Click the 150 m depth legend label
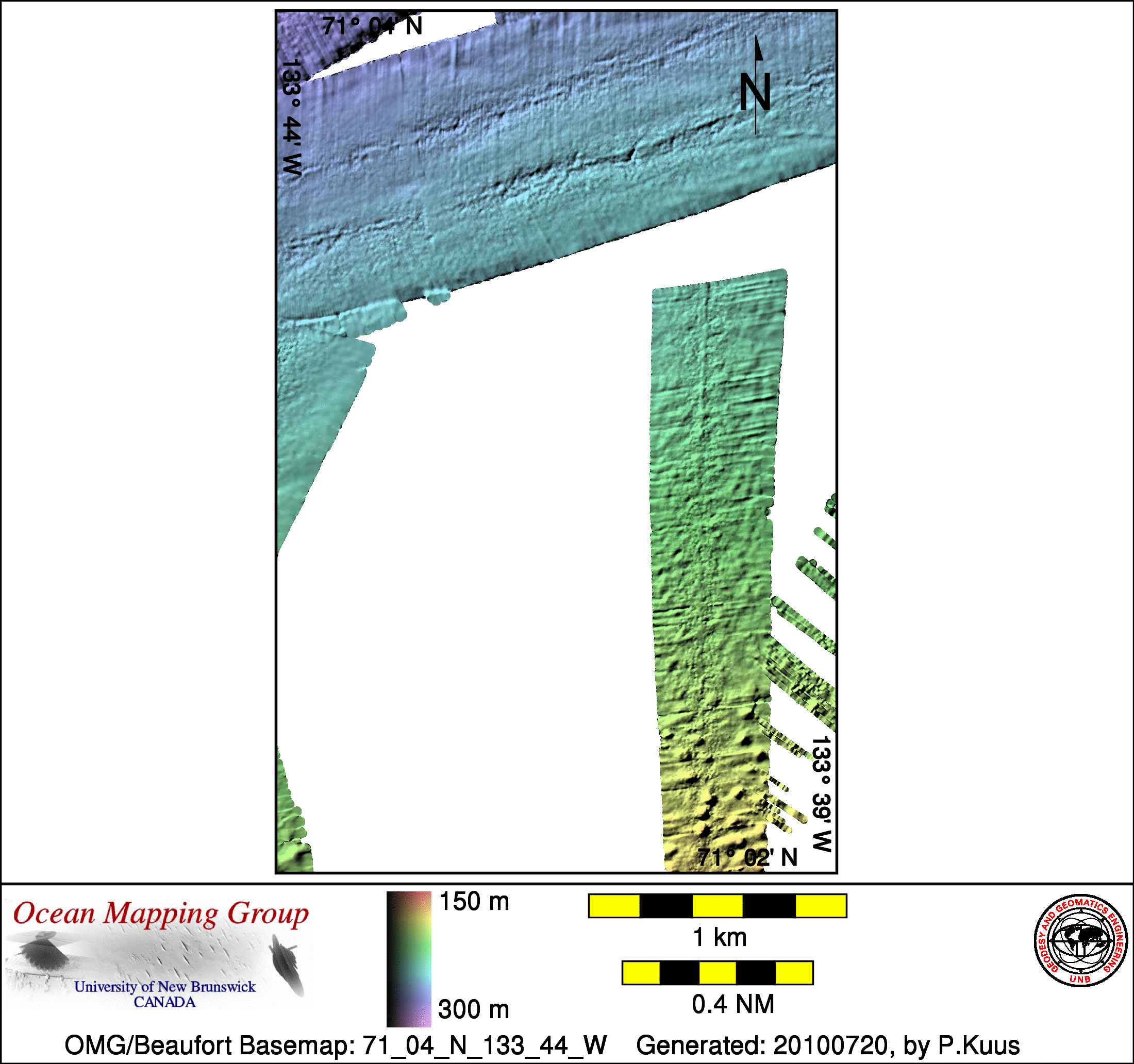This screenshot has height=1064, width=1134. 474,902
